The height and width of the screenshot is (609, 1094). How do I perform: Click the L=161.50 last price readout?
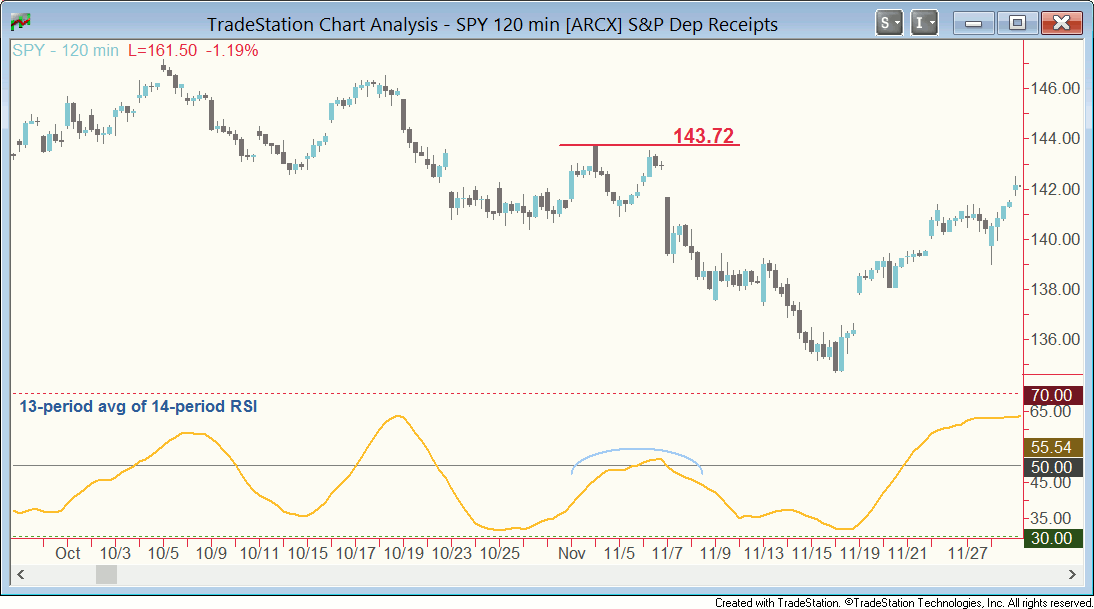coord(161,49)
